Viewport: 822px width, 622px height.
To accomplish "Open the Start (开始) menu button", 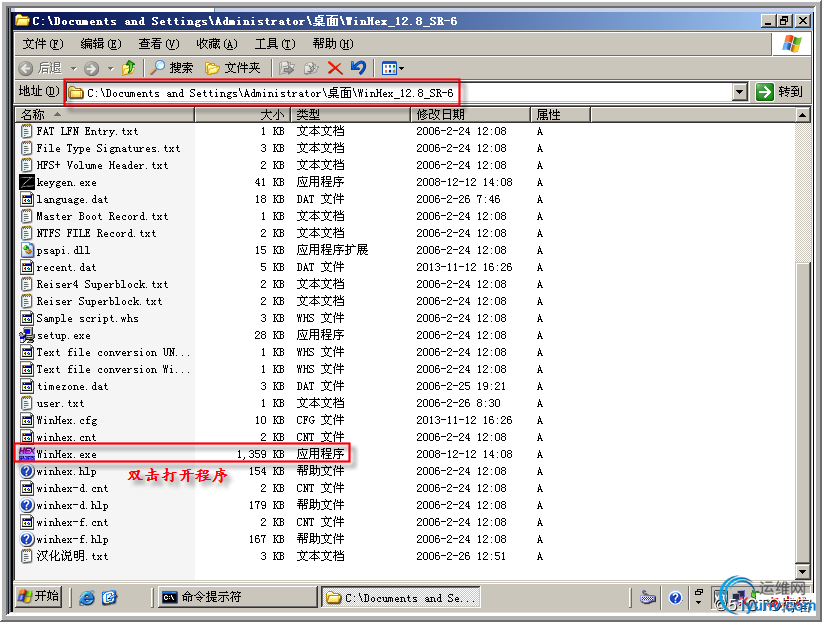I will coord(38,596).
